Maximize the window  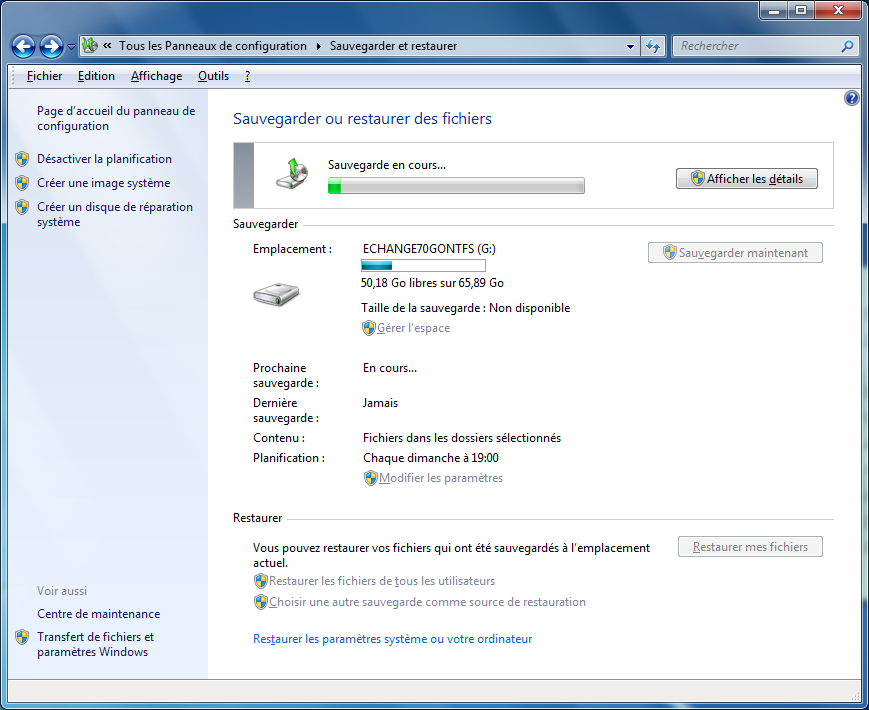801,10
